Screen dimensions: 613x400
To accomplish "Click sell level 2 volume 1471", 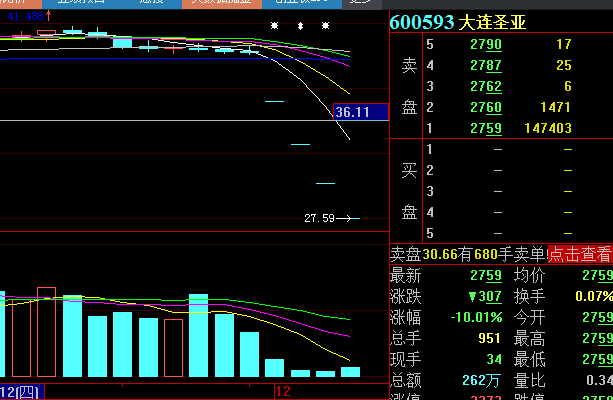I will coord(555,107).
